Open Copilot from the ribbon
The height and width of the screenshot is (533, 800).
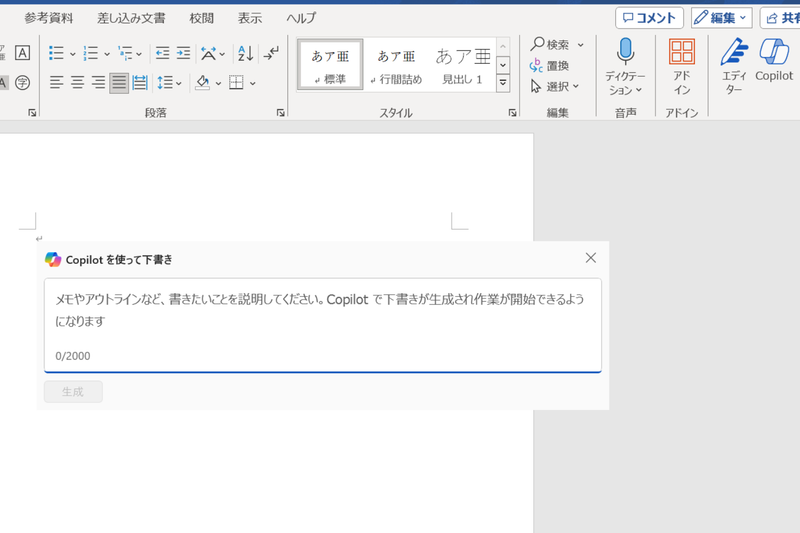pyautogui.click(x=774, y=60)
